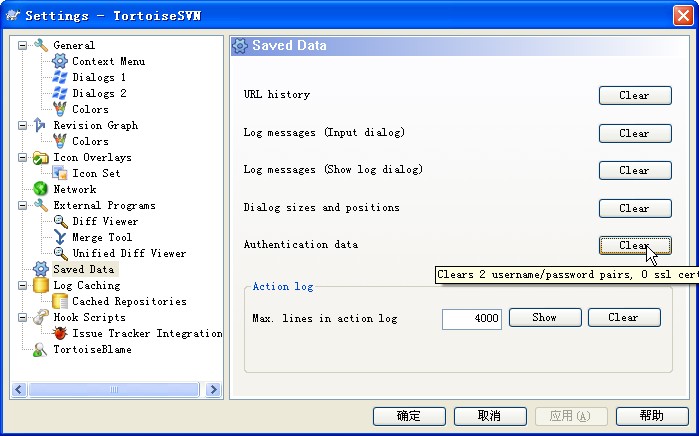Click the Revision Graph branch icon
This screenshot has height=436, width=699.
click(x=40, y=125)
